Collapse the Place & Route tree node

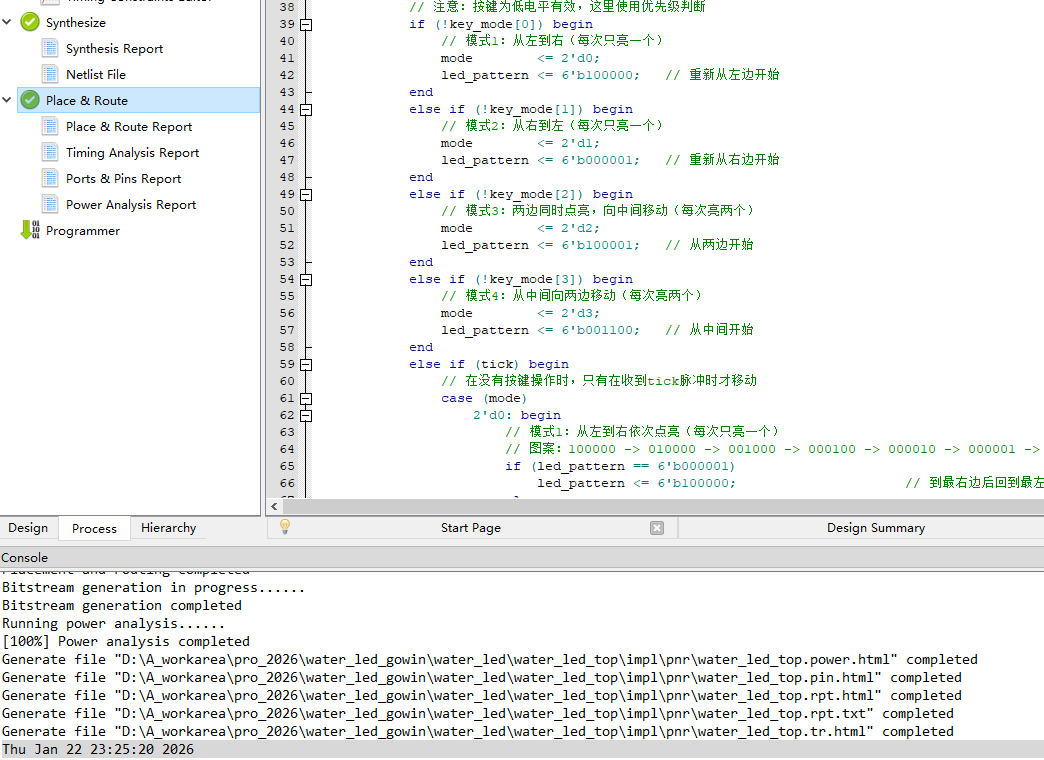7,100
